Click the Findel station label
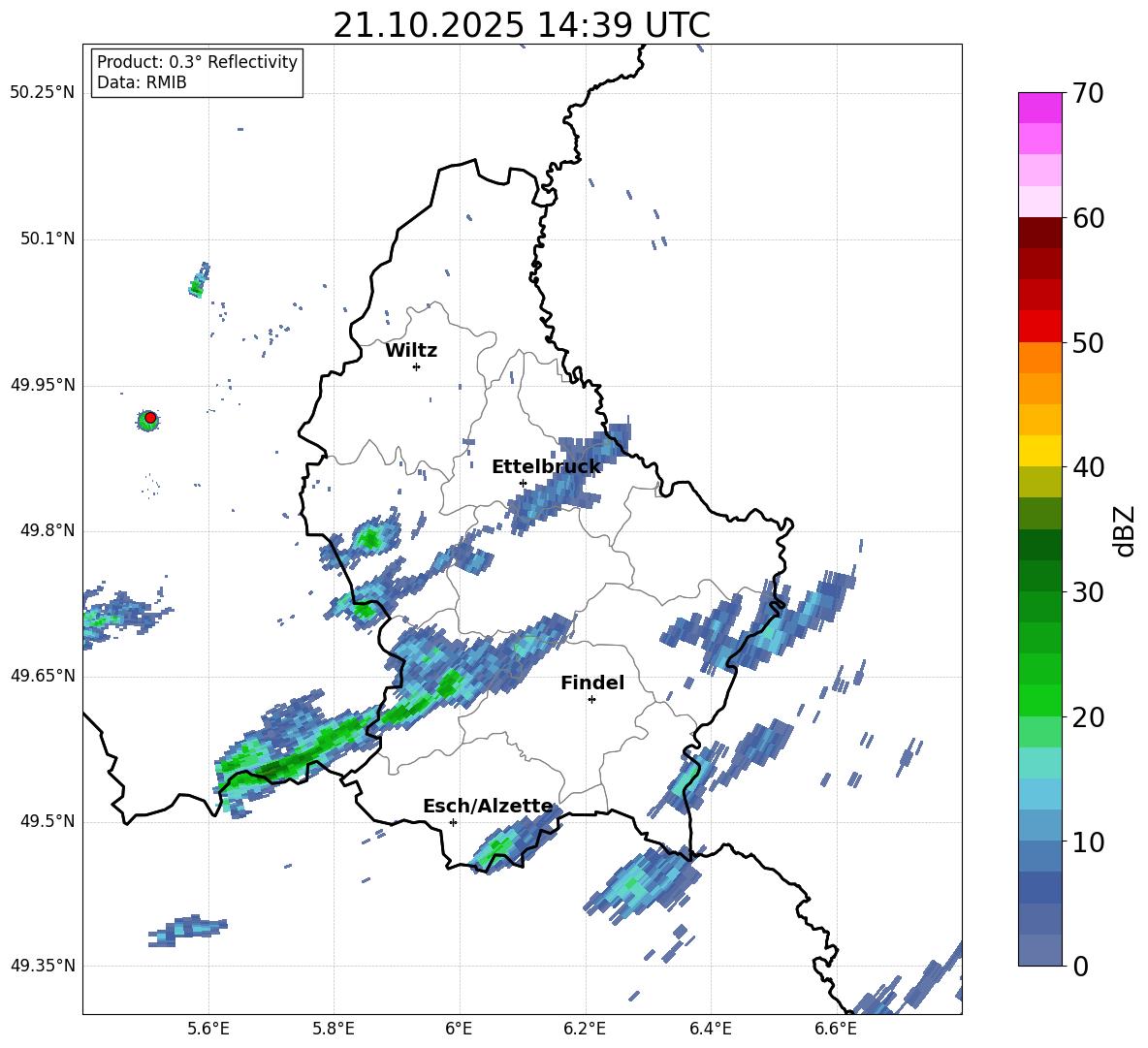Screen dimensions: 1148x1048 [x=592, y=683]
